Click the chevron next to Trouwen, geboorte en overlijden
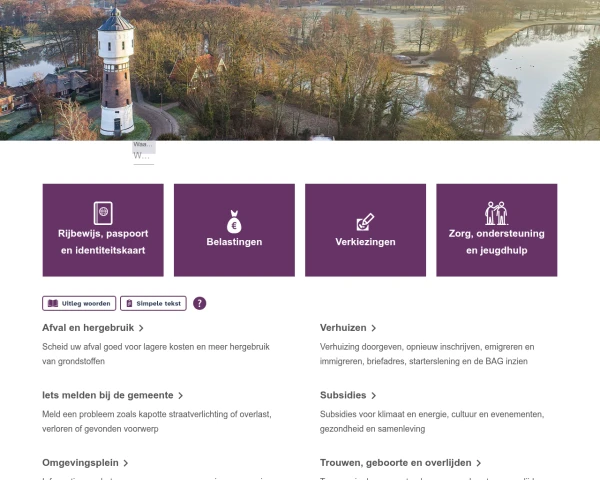600x480 pixels. coord(478,463)
